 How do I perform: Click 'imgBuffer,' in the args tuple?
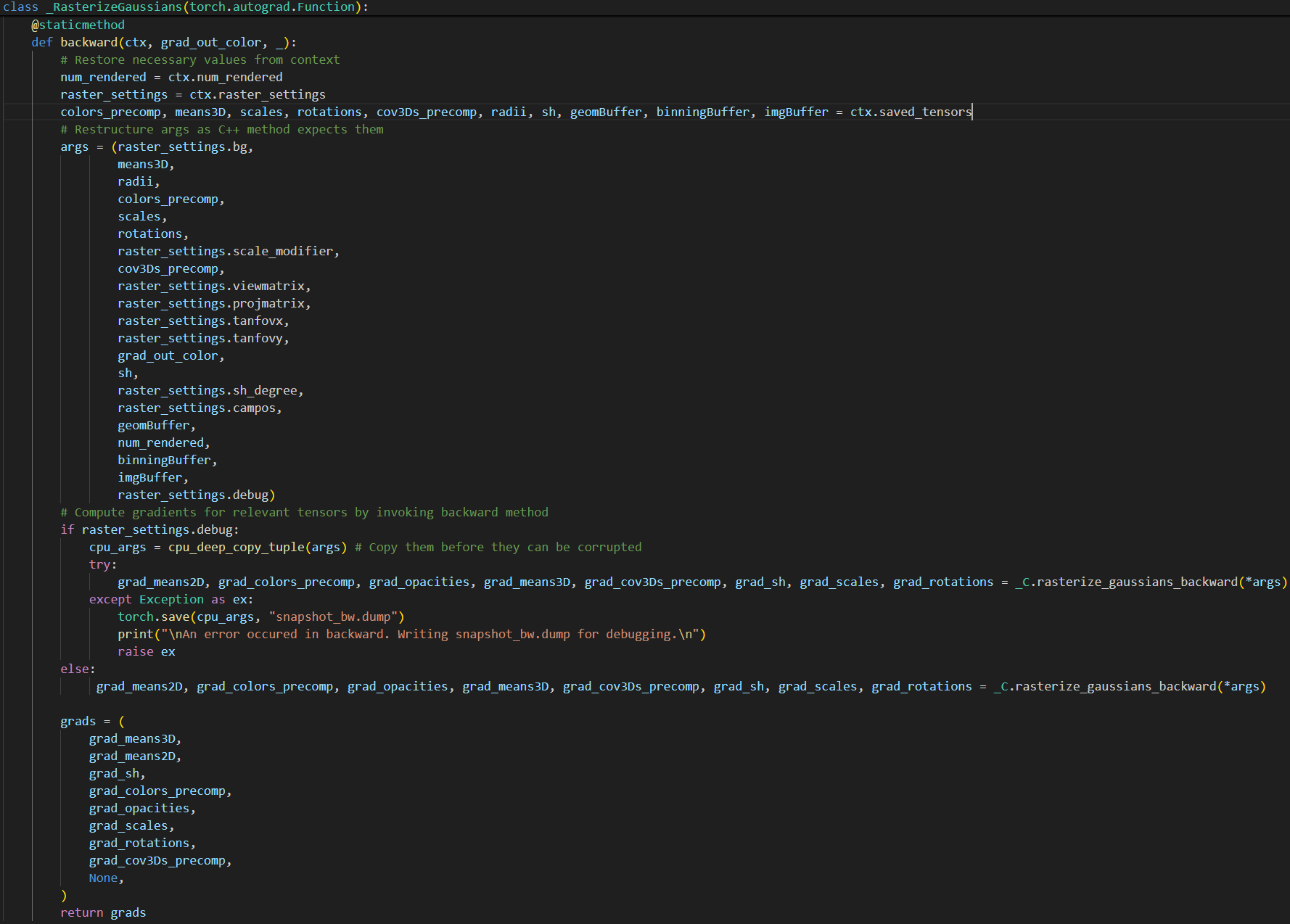tap(153, 477)
